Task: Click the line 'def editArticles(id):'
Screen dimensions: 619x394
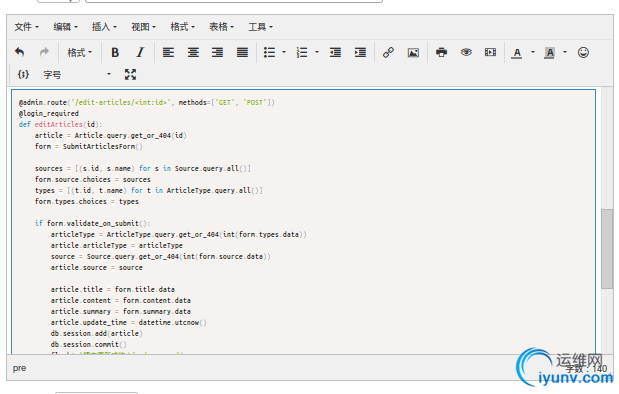Action: [60, 124]
